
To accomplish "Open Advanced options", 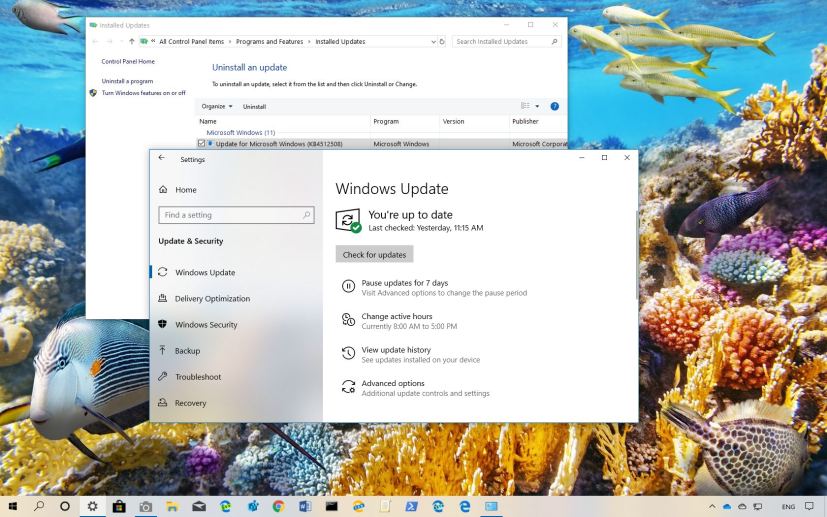I will pyautogui.click(x=393, y=383).
